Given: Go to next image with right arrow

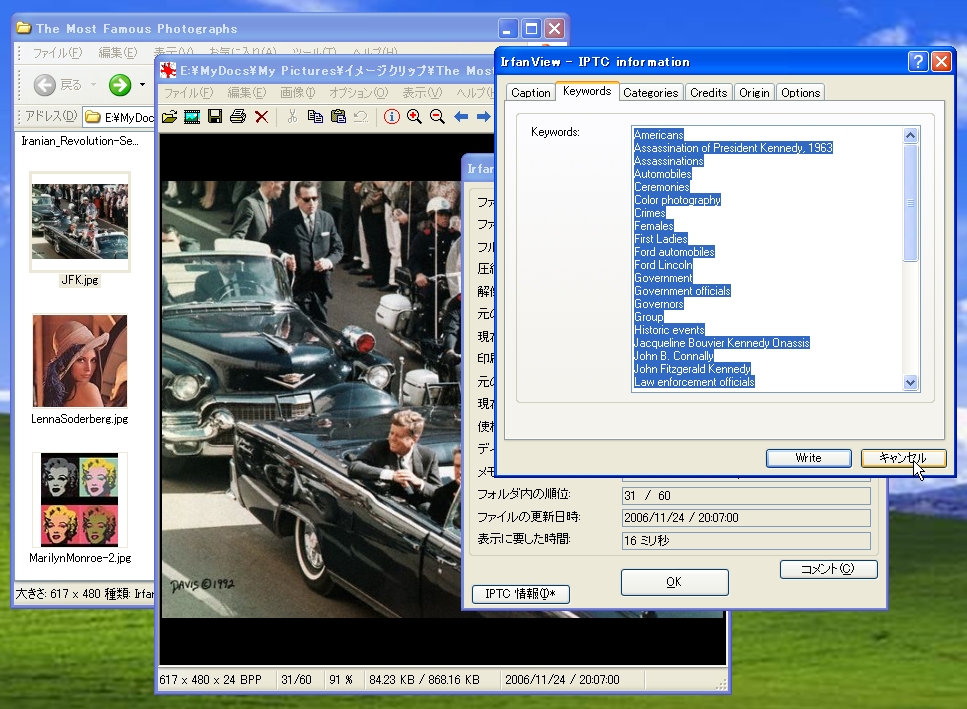Looking at the screenshot, I should [484, 116].
